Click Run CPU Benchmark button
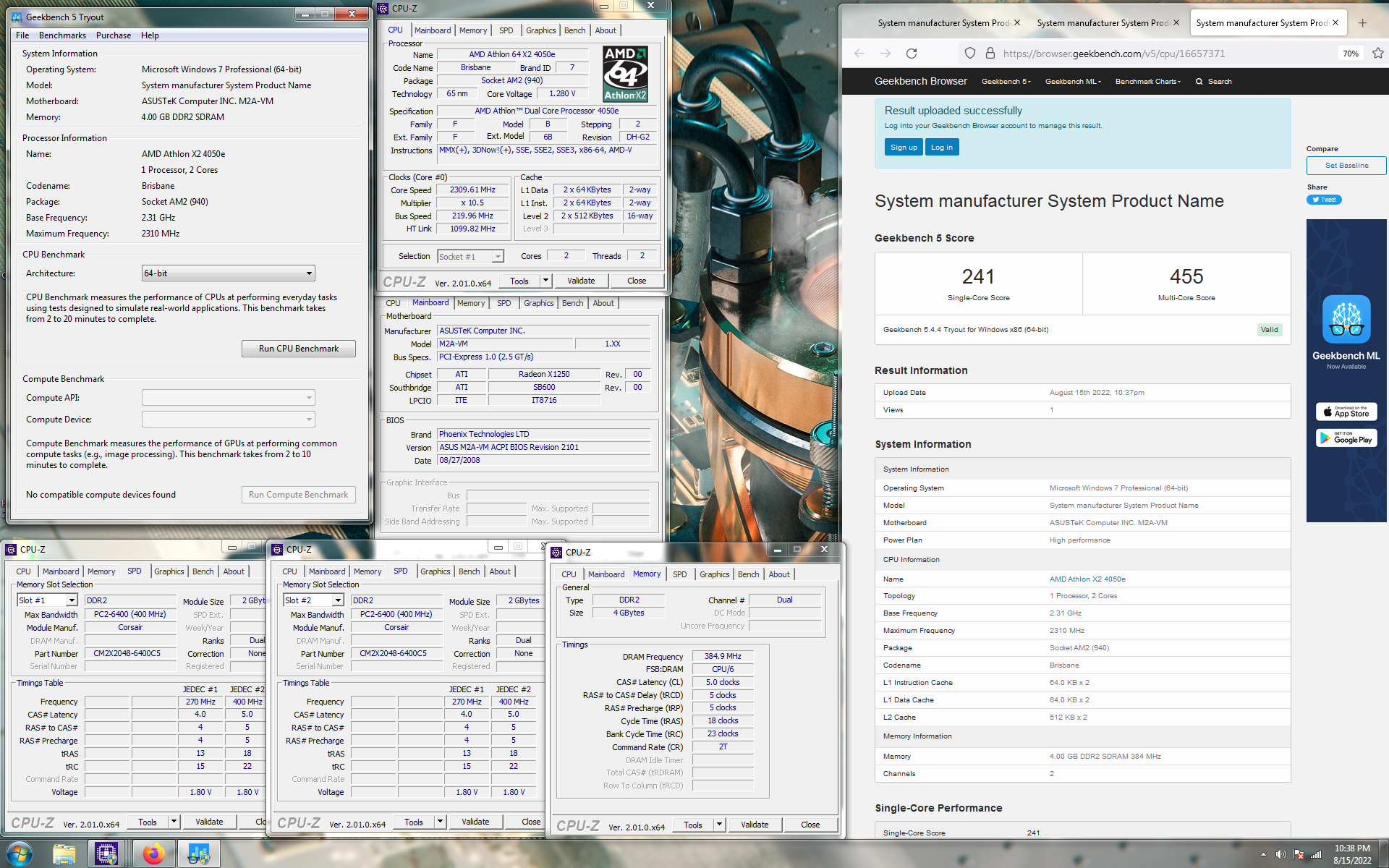The width and height of the screenshot is (1389, 868). click(x=299, y=349)
